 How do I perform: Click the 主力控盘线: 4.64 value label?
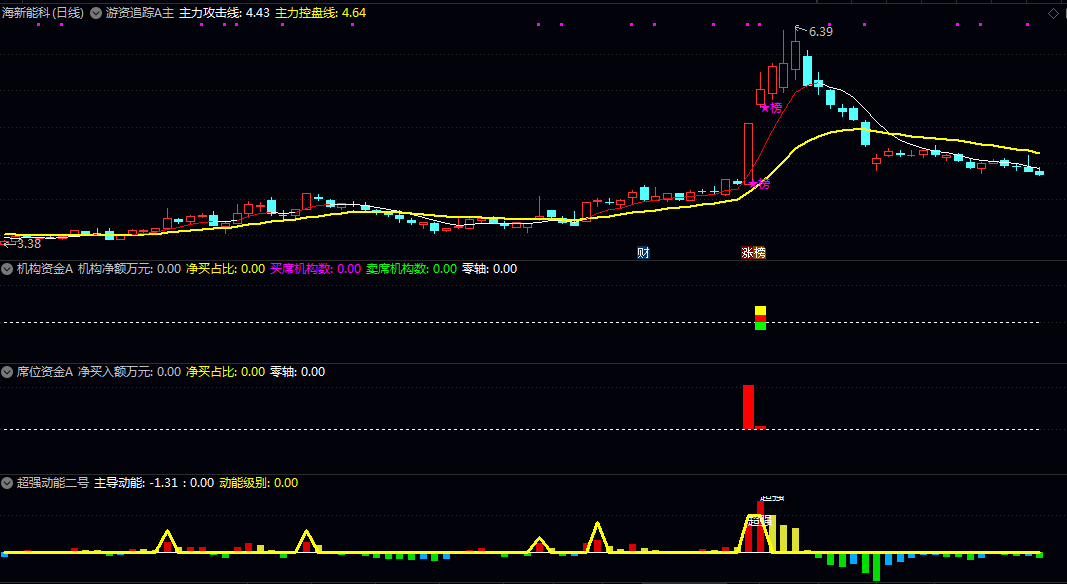click(321, 13)
